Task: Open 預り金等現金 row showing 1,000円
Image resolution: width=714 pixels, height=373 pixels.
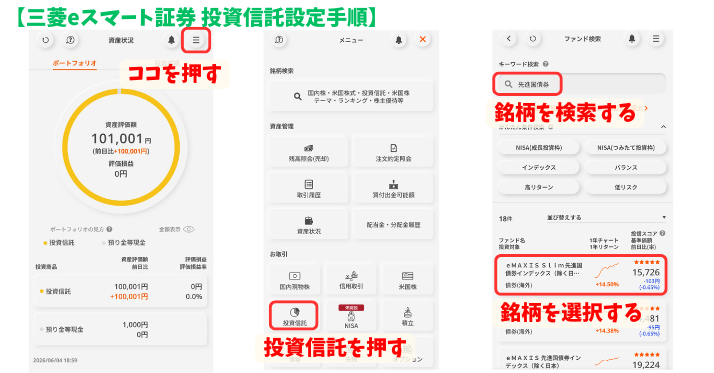Action: pos(121,329)
